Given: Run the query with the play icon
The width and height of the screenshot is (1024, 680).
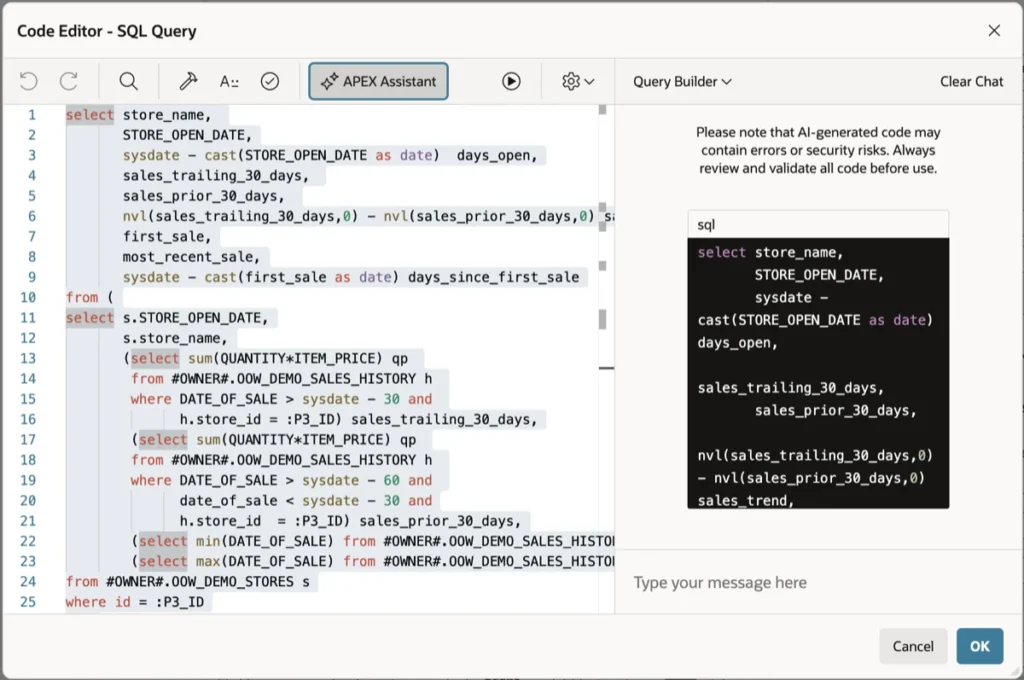Looking at the screenshot, I should coord(511,81).
